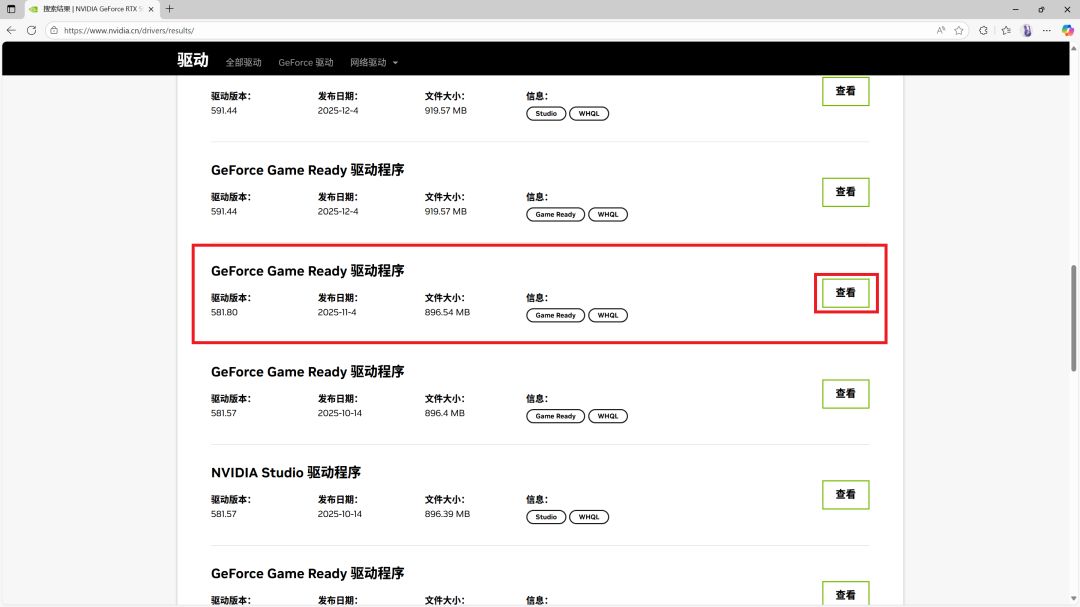Click 查看 for Studio driver 591.44
Viewport: 1080px width, 607px height.
click(846, 91)
